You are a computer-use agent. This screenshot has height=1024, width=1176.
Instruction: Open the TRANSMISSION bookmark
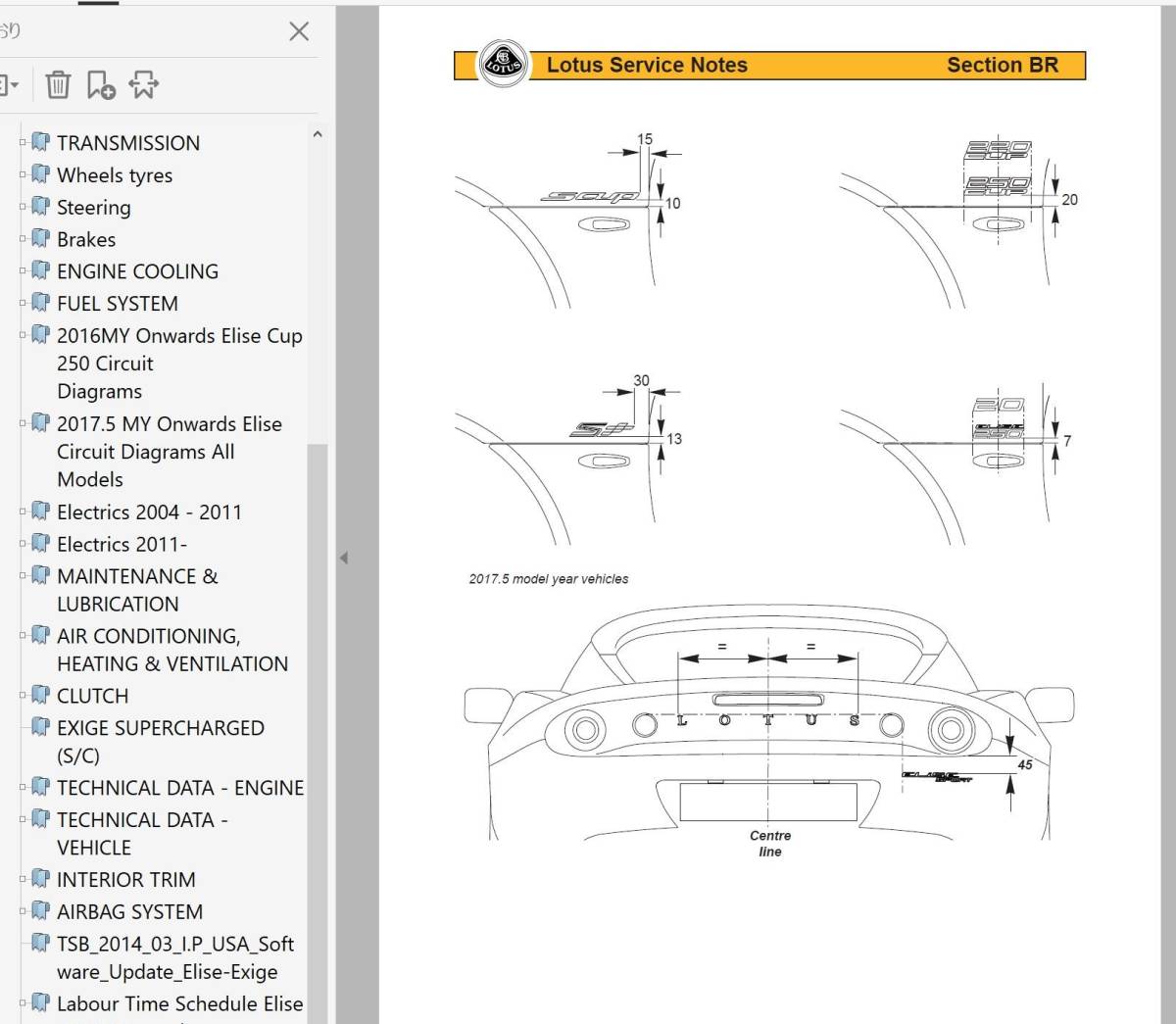(128, 143)
